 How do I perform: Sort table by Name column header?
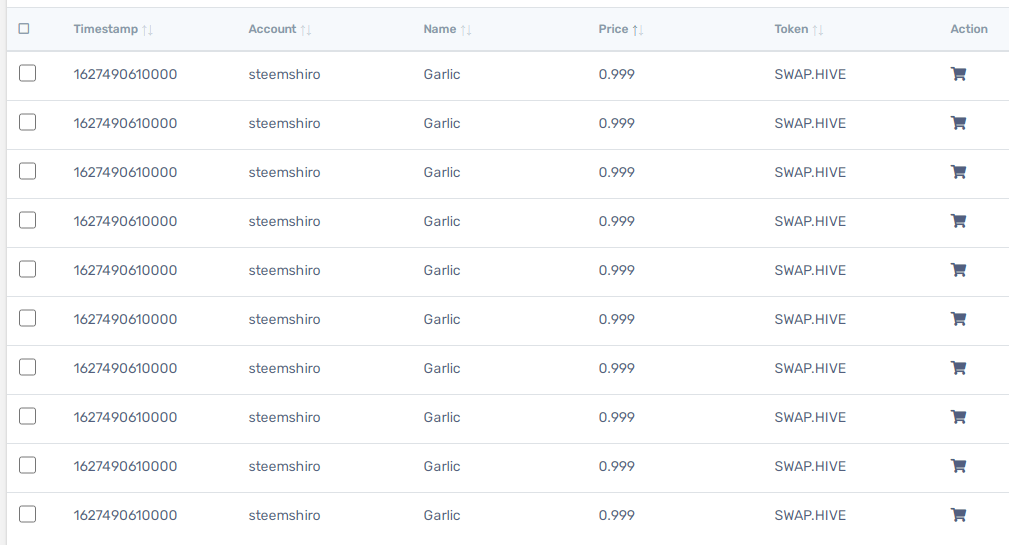pyautogui.click(x=440, y=29)
